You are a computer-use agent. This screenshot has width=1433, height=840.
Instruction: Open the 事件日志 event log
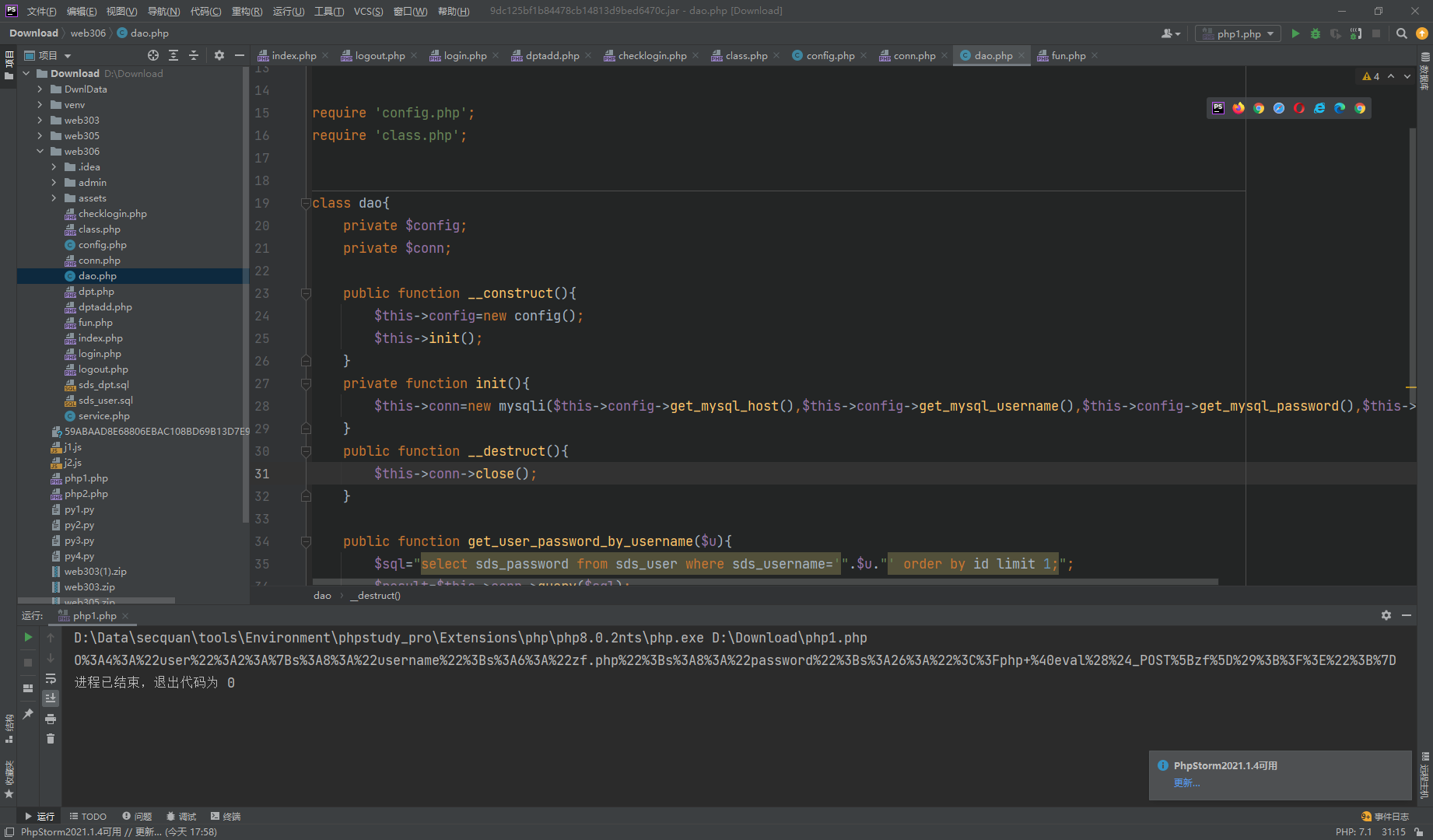pyautogui.click(x=1385, y=817)
